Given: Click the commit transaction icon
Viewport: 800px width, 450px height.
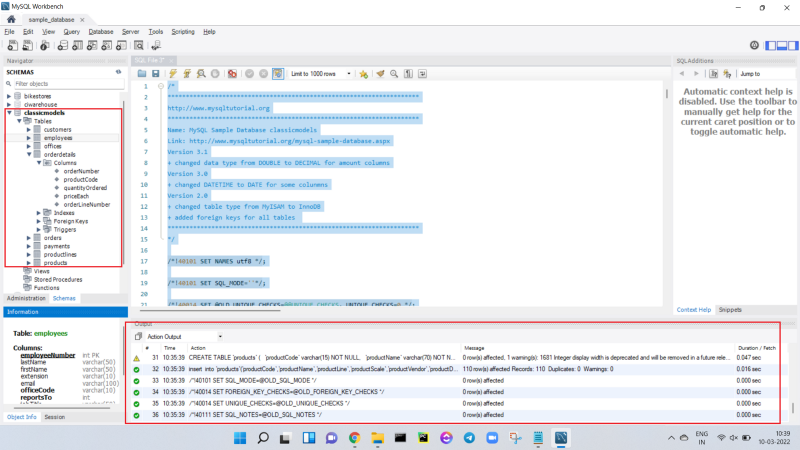Looking at the screenshot, I should pyautogui.click(x=249, y=73).
